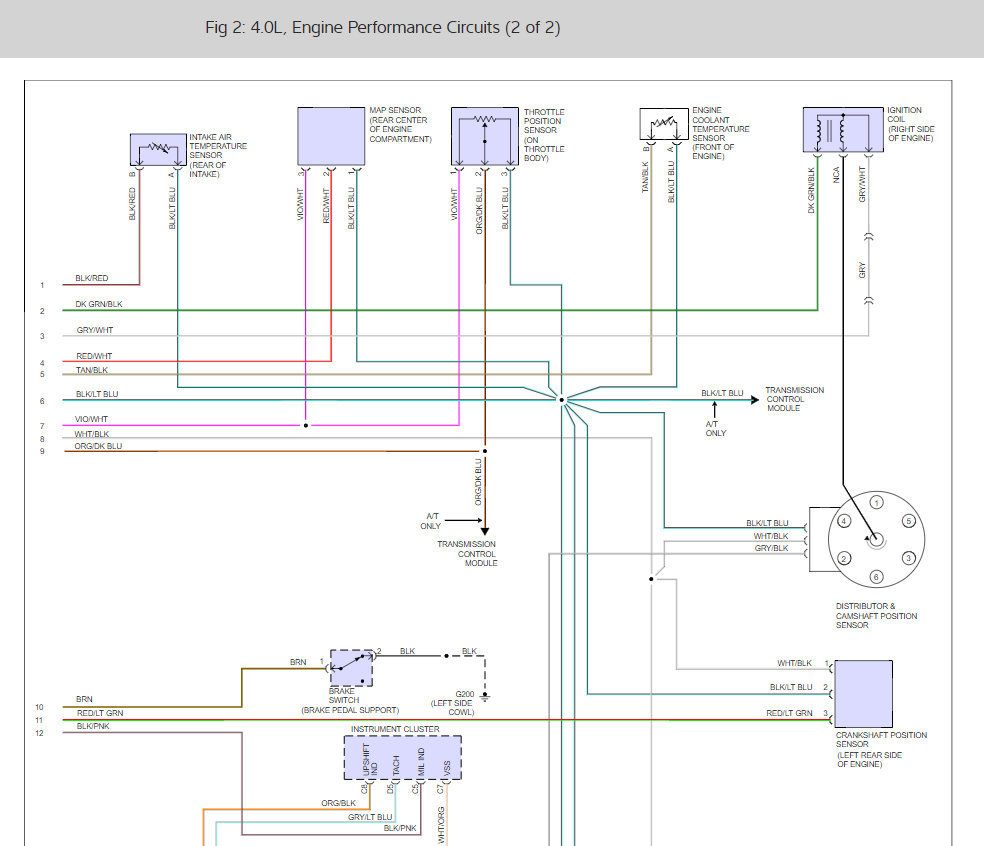This screenshot has width=984, height=846.
Task: Click the Throttle Position Sensor symbol
Action: (484, 135)
